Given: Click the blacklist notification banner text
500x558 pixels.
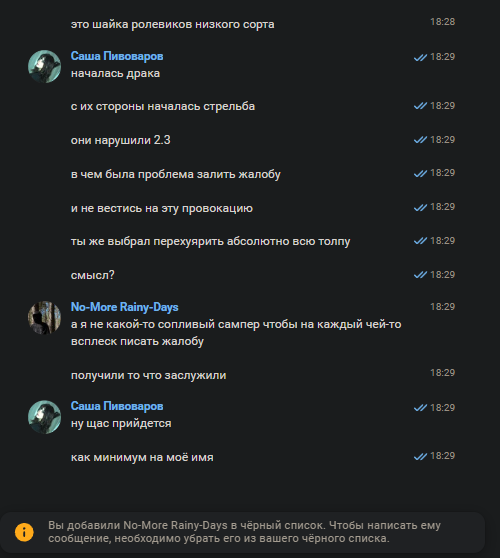Looking at the screenshot, I should (x=244, y=532).
